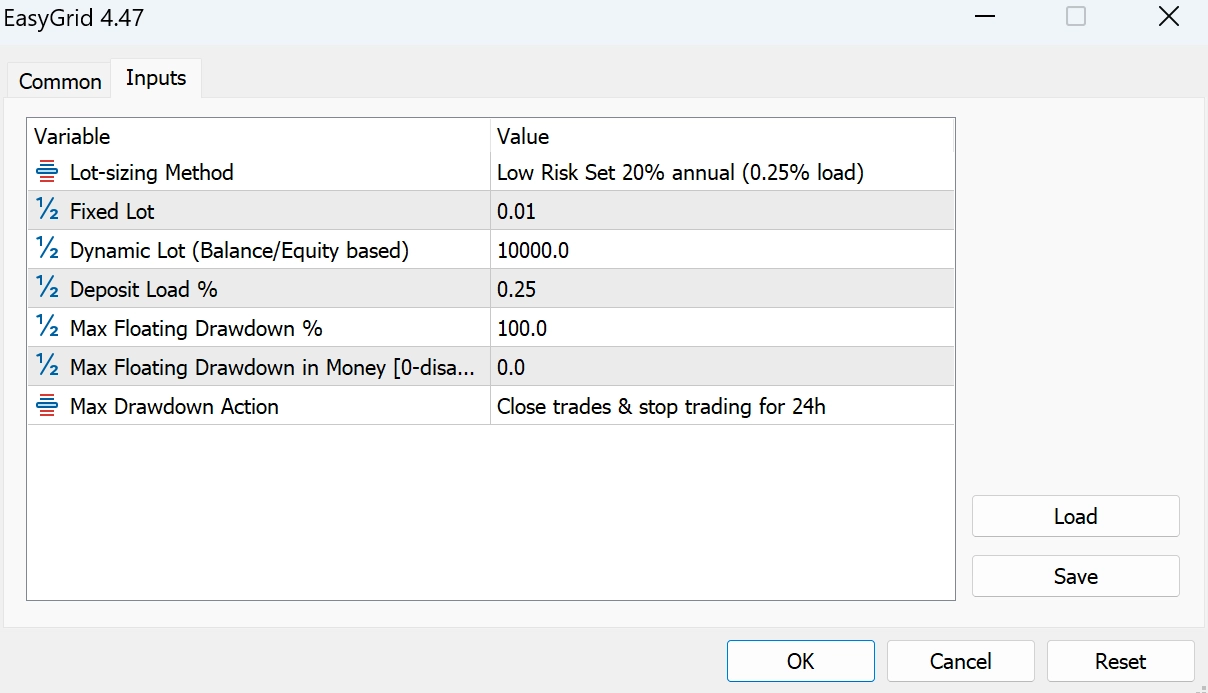Click the enum icon beside Lot-sizing Method
Image resolution: width=1208 pixels, height=693 pixels.
click(x=47, y=172)
